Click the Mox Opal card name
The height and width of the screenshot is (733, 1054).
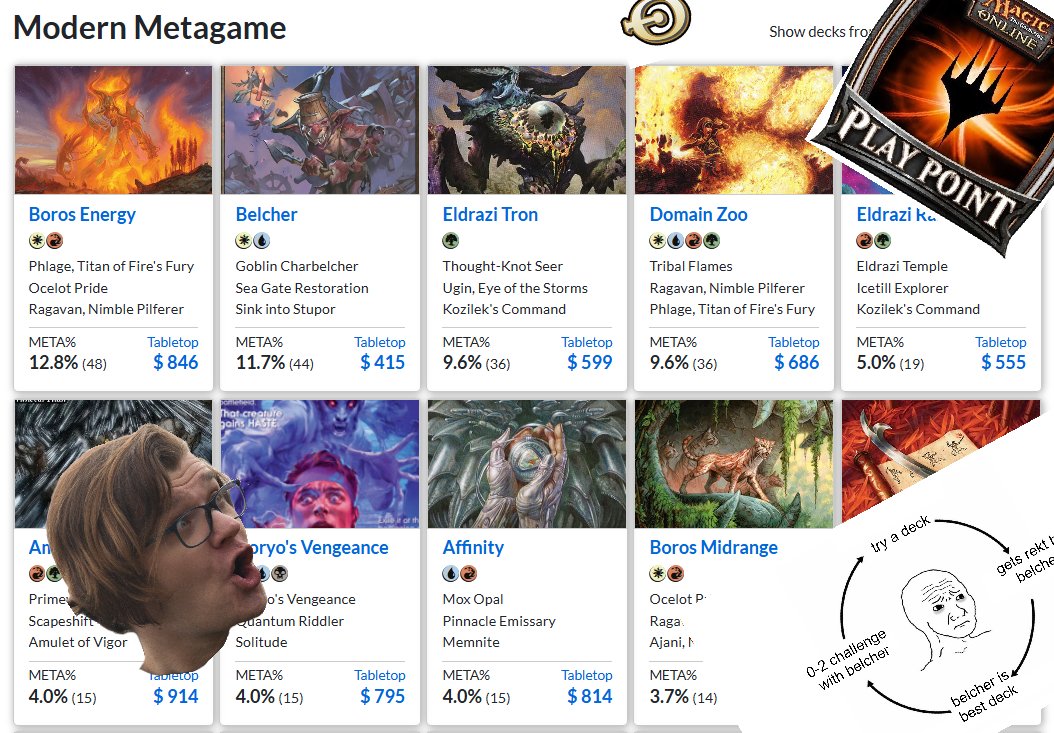(x=473, y=599)
